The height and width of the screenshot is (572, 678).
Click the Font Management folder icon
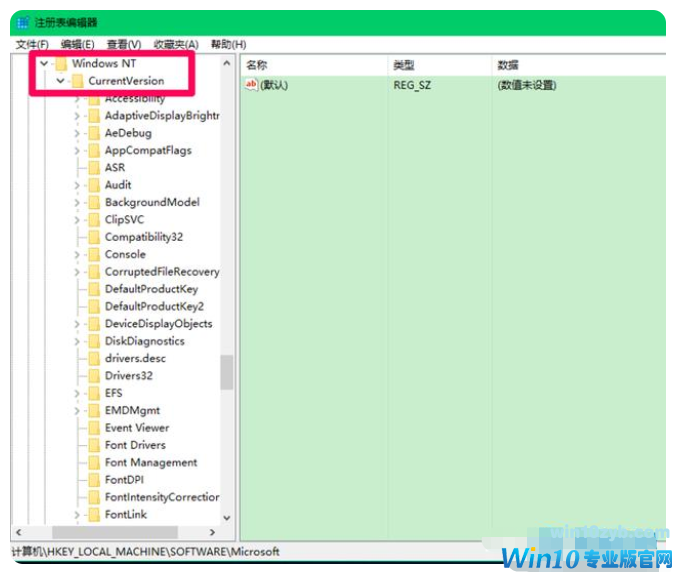pos(94,463)
